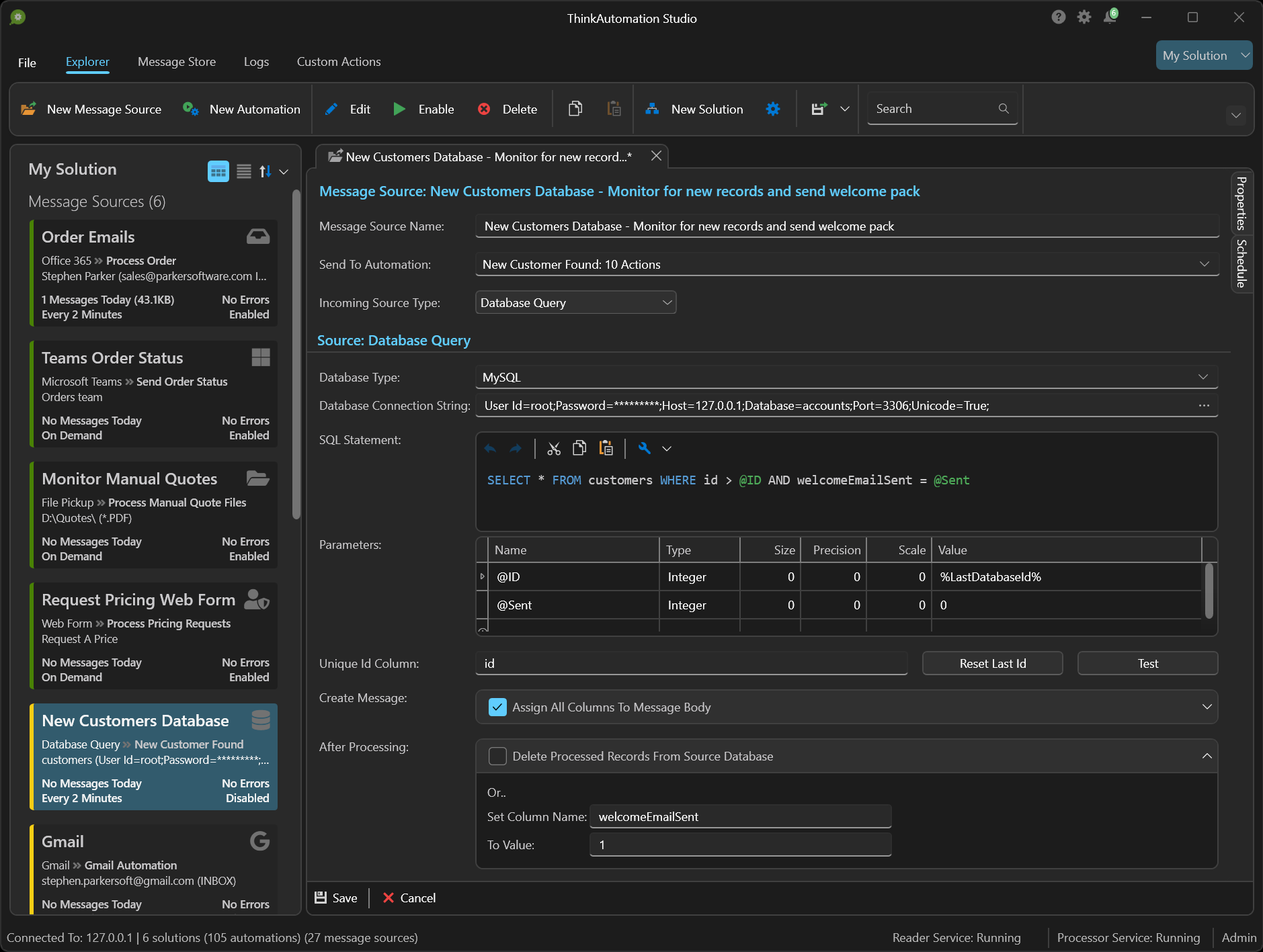Click the wrench tool in SQL editor
1263x952 pixels.
pyautogui.click(x=645, y=448)
